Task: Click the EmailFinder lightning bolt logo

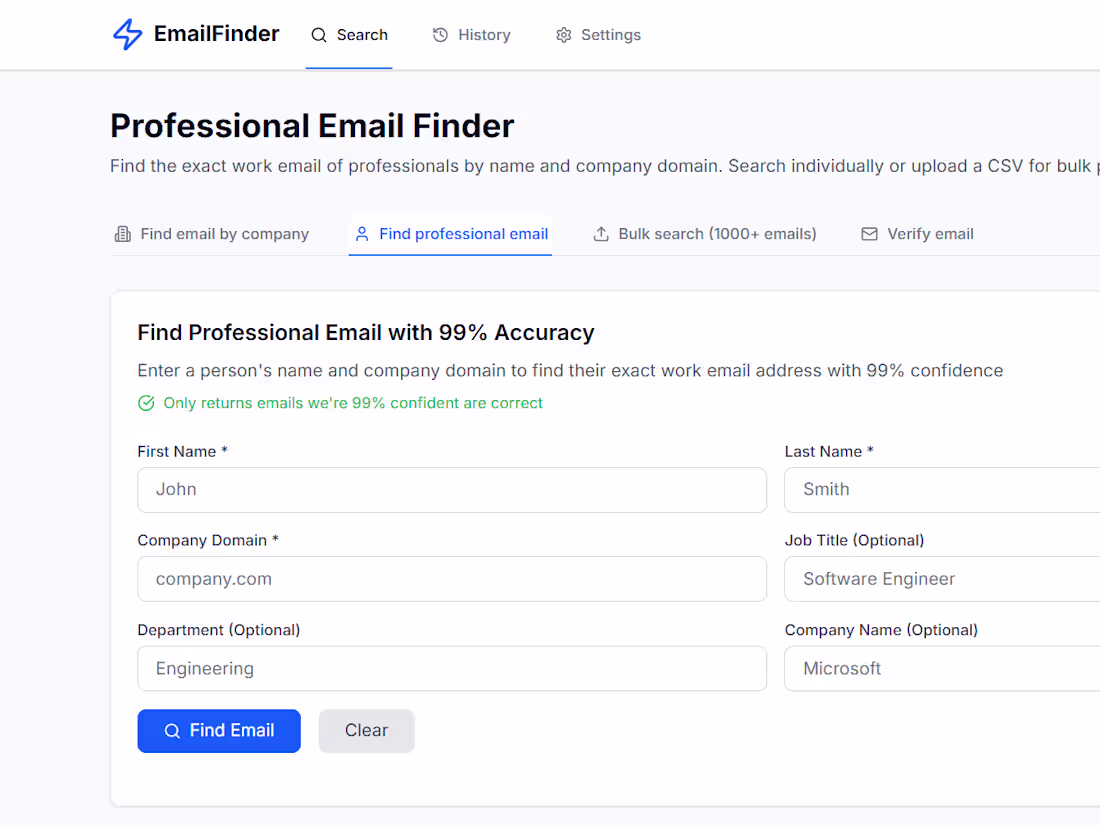Action: (x=128, y=34)
